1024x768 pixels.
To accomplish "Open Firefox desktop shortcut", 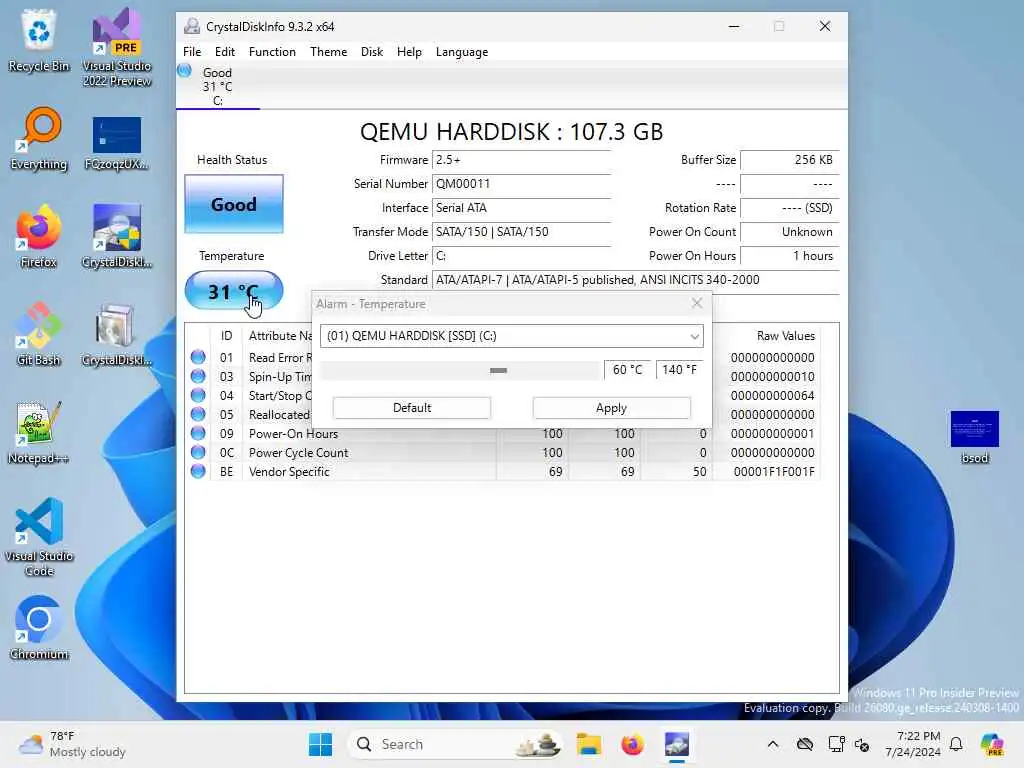I will [39, 236].
